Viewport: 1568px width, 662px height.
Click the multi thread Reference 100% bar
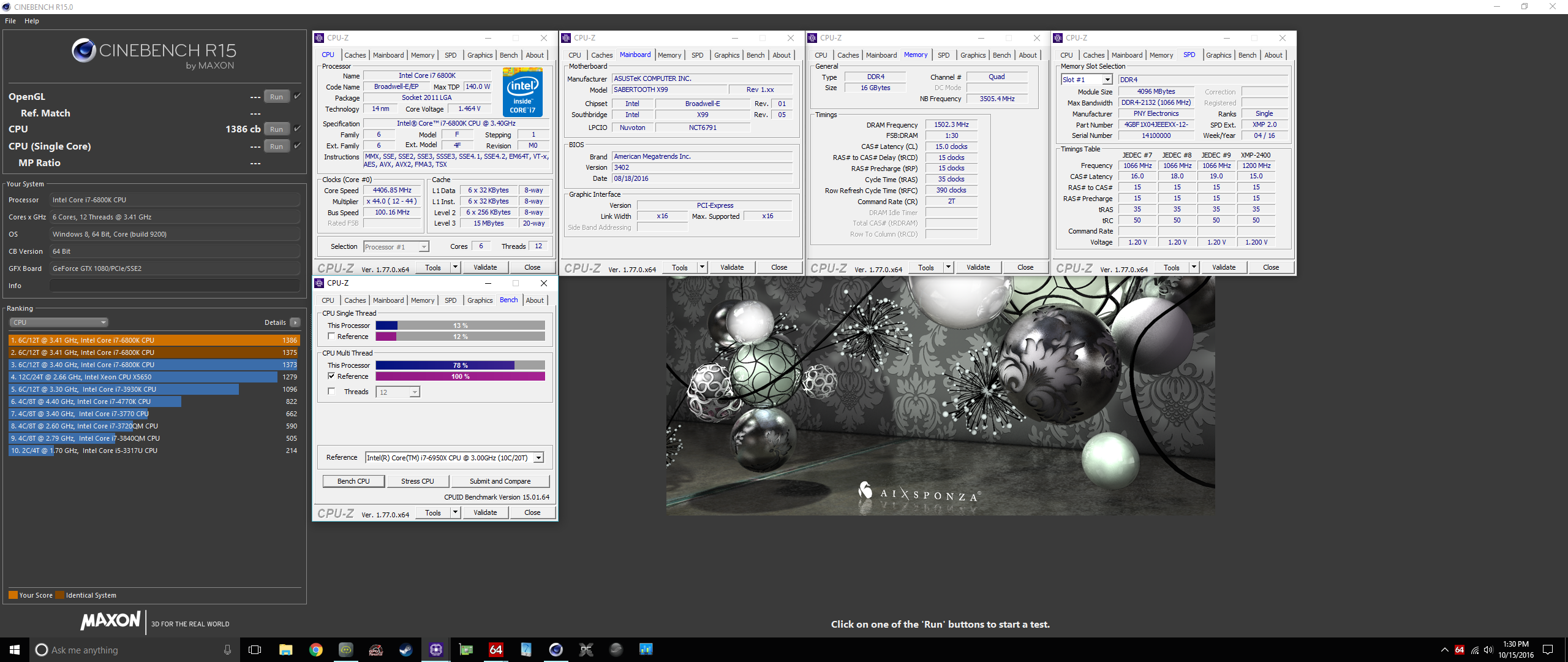pos(460,376)
